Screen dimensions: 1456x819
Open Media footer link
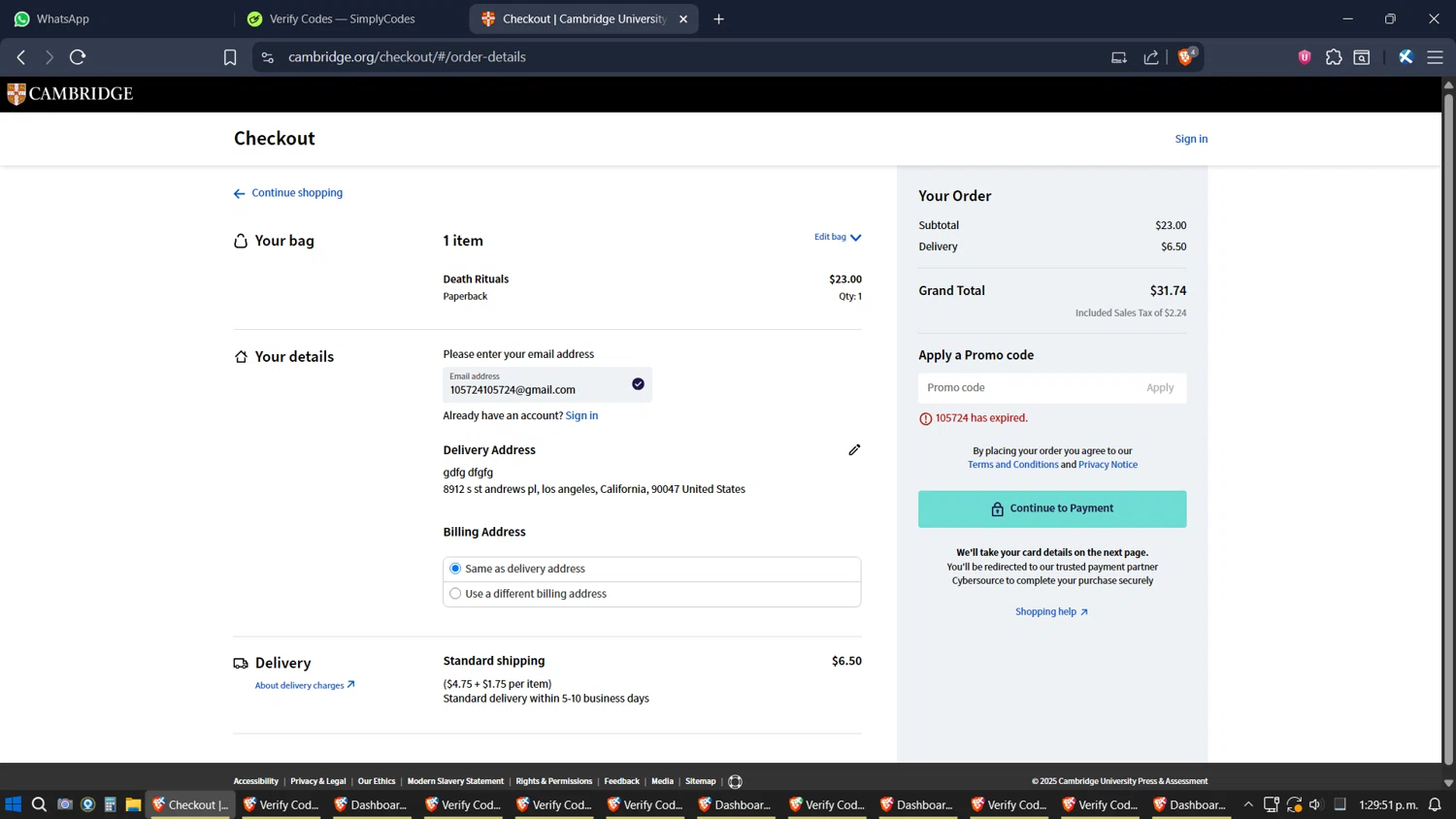pyautogui.click(x=662, y=781)
